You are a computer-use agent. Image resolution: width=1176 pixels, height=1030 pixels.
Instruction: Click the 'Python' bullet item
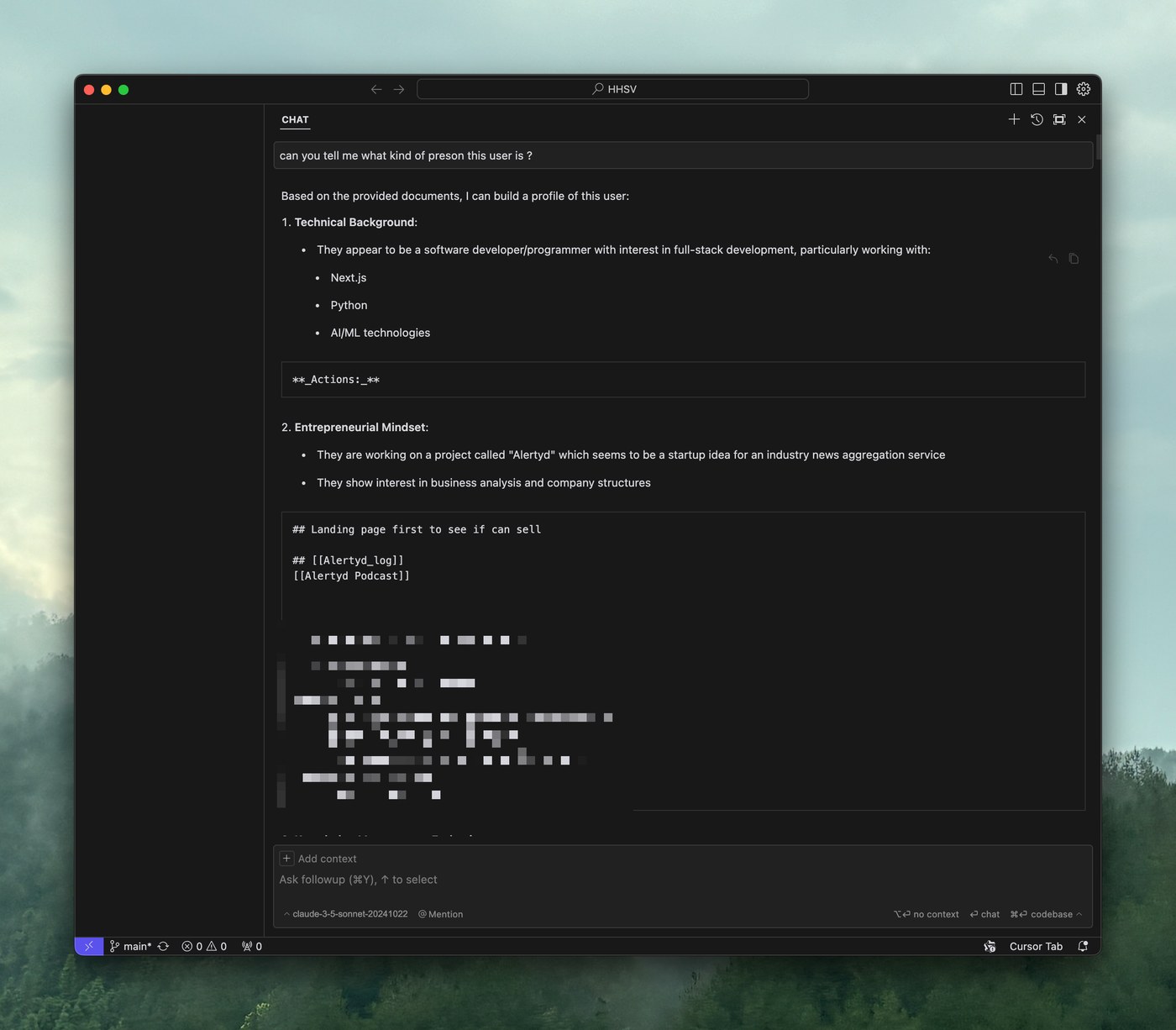tap(349, 305)
